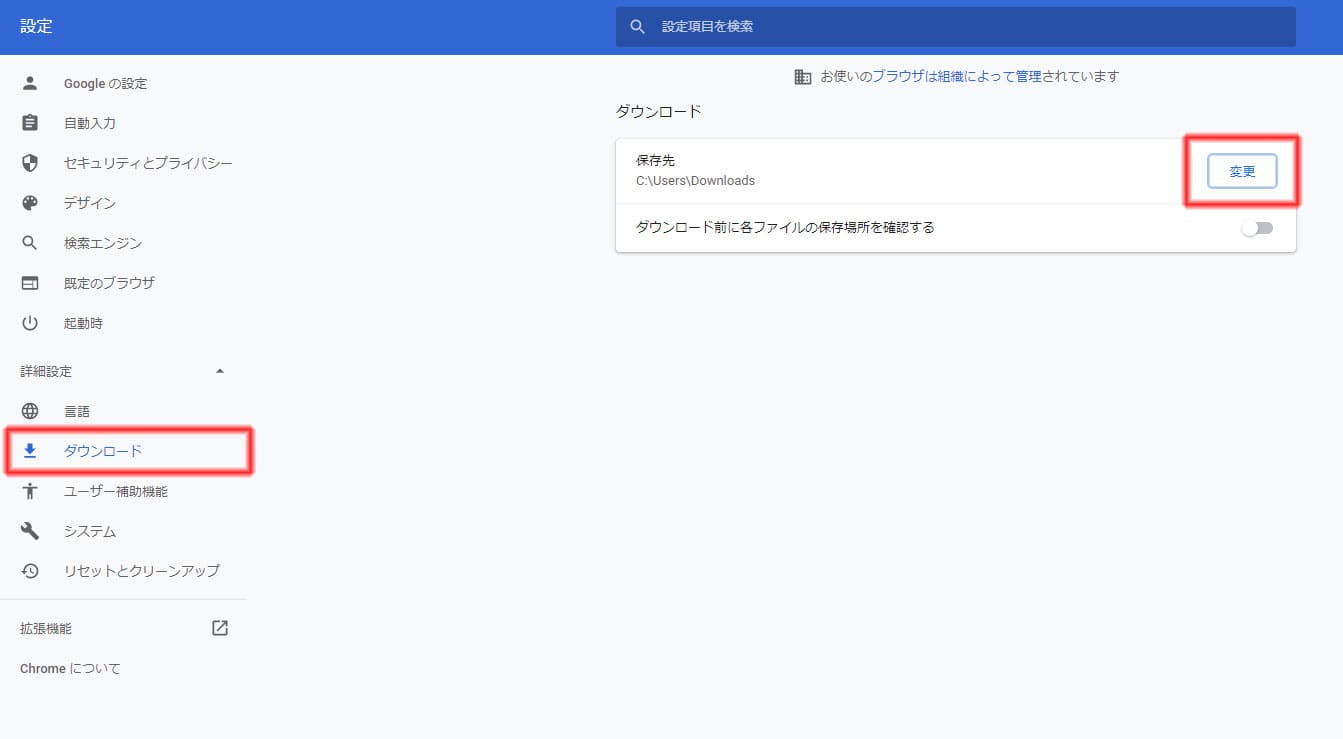Click the clipboard icon for 自動入力
The image size is (1343, 739).
(x=30, y=123)
